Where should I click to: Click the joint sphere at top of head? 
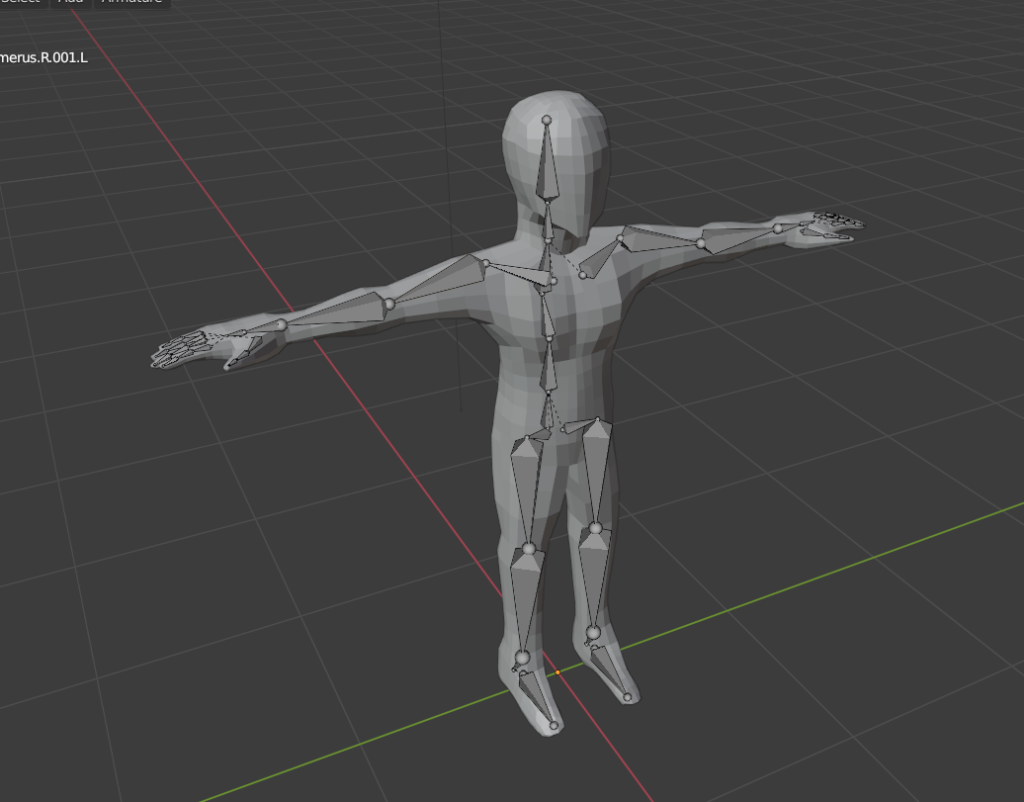[546, 120]
